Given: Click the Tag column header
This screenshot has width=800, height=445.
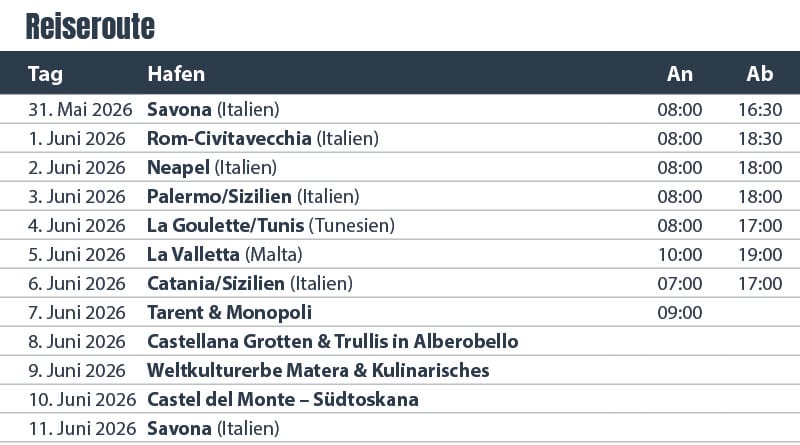Looking at the screenshot, I should tap(46, 74).
